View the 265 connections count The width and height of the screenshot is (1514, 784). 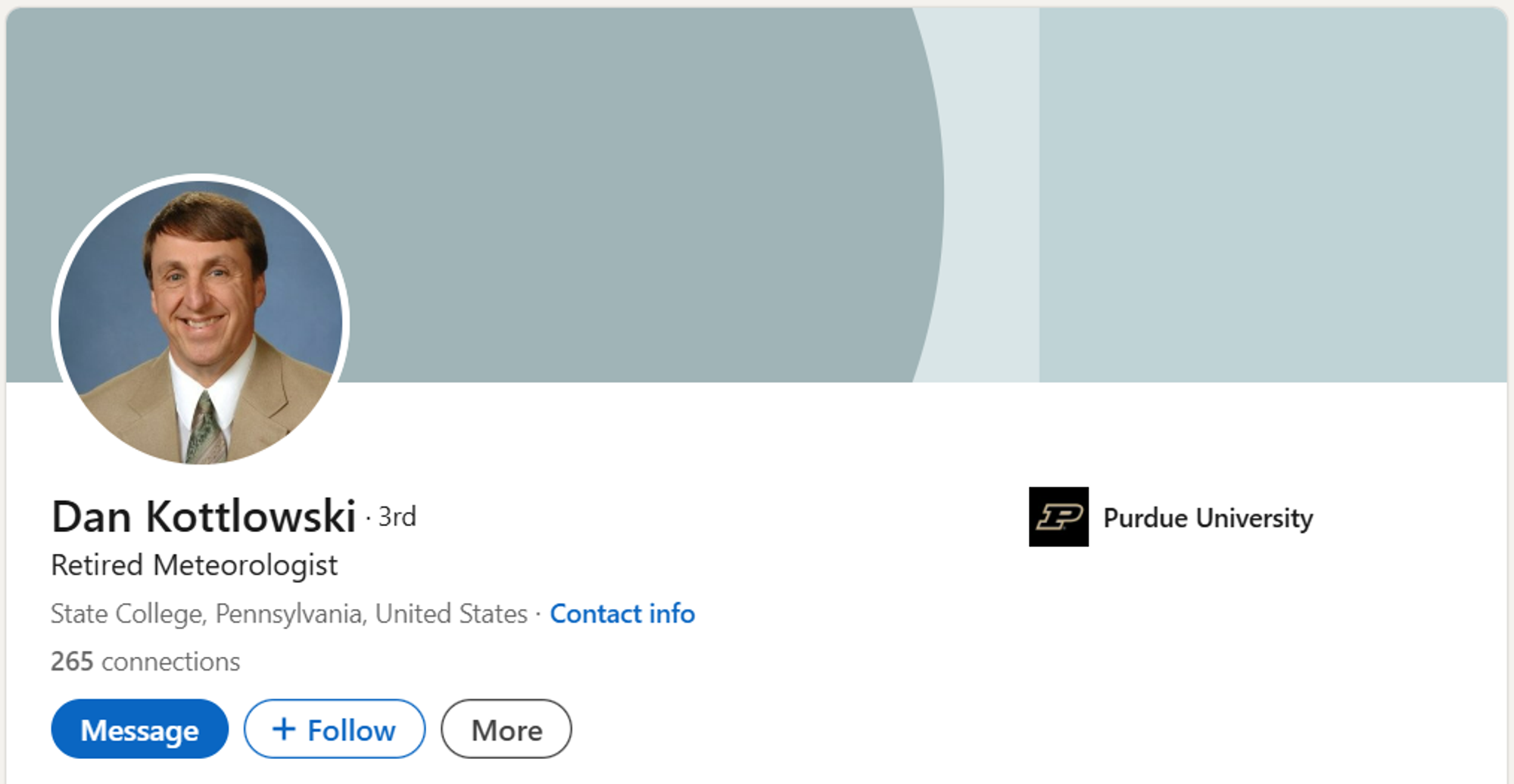point(145,661)
